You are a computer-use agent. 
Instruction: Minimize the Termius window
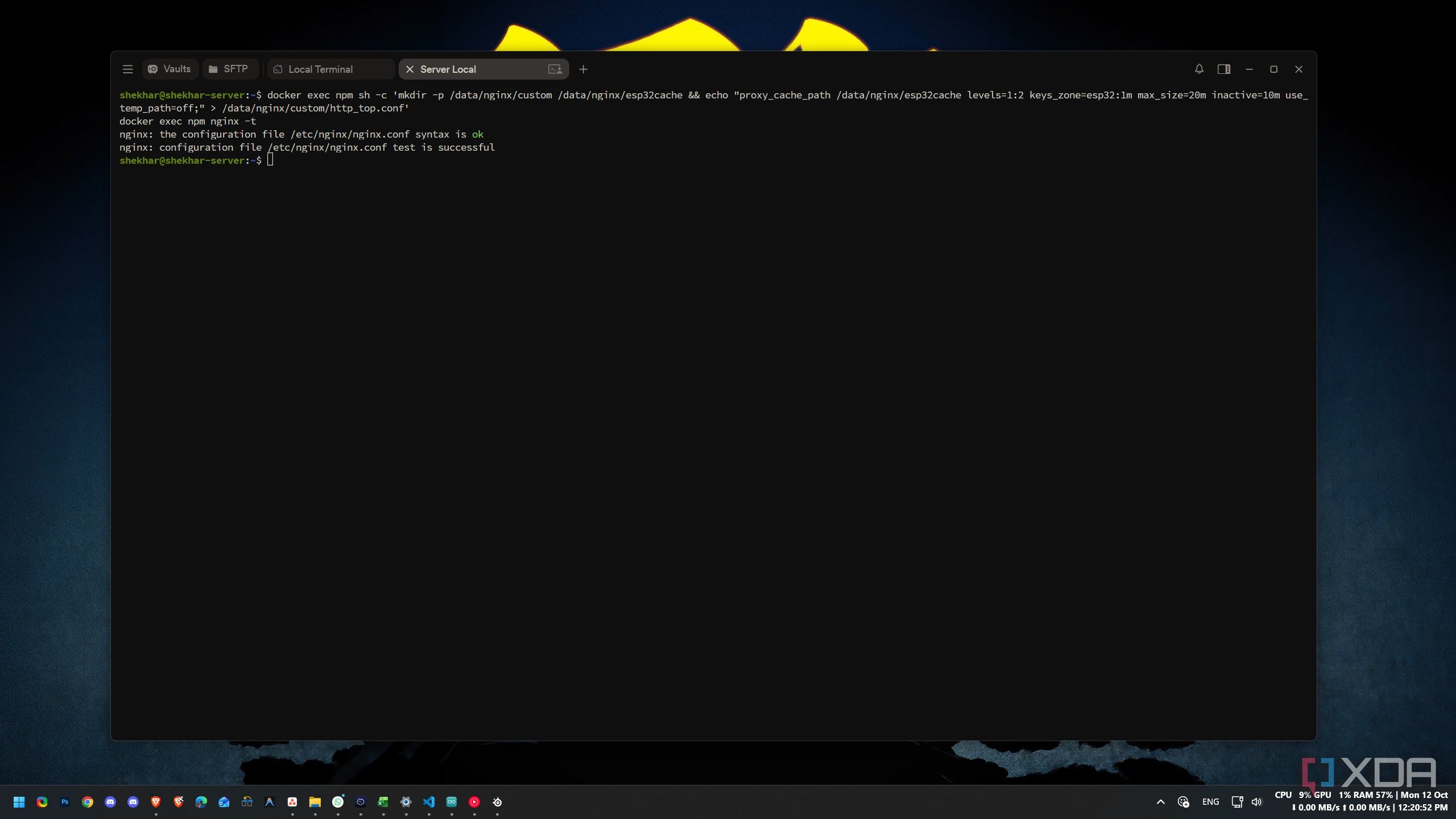pyautogui.click(x=1249, y=69)
